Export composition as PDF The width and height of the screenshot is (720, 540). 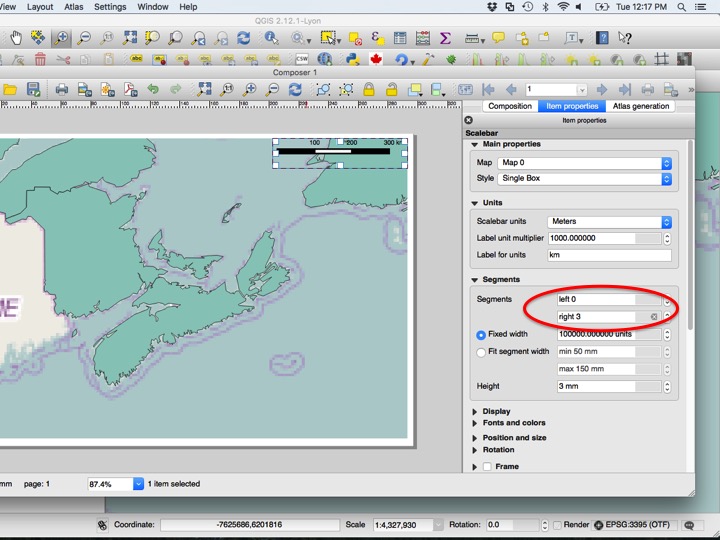(x=130, y=89)
